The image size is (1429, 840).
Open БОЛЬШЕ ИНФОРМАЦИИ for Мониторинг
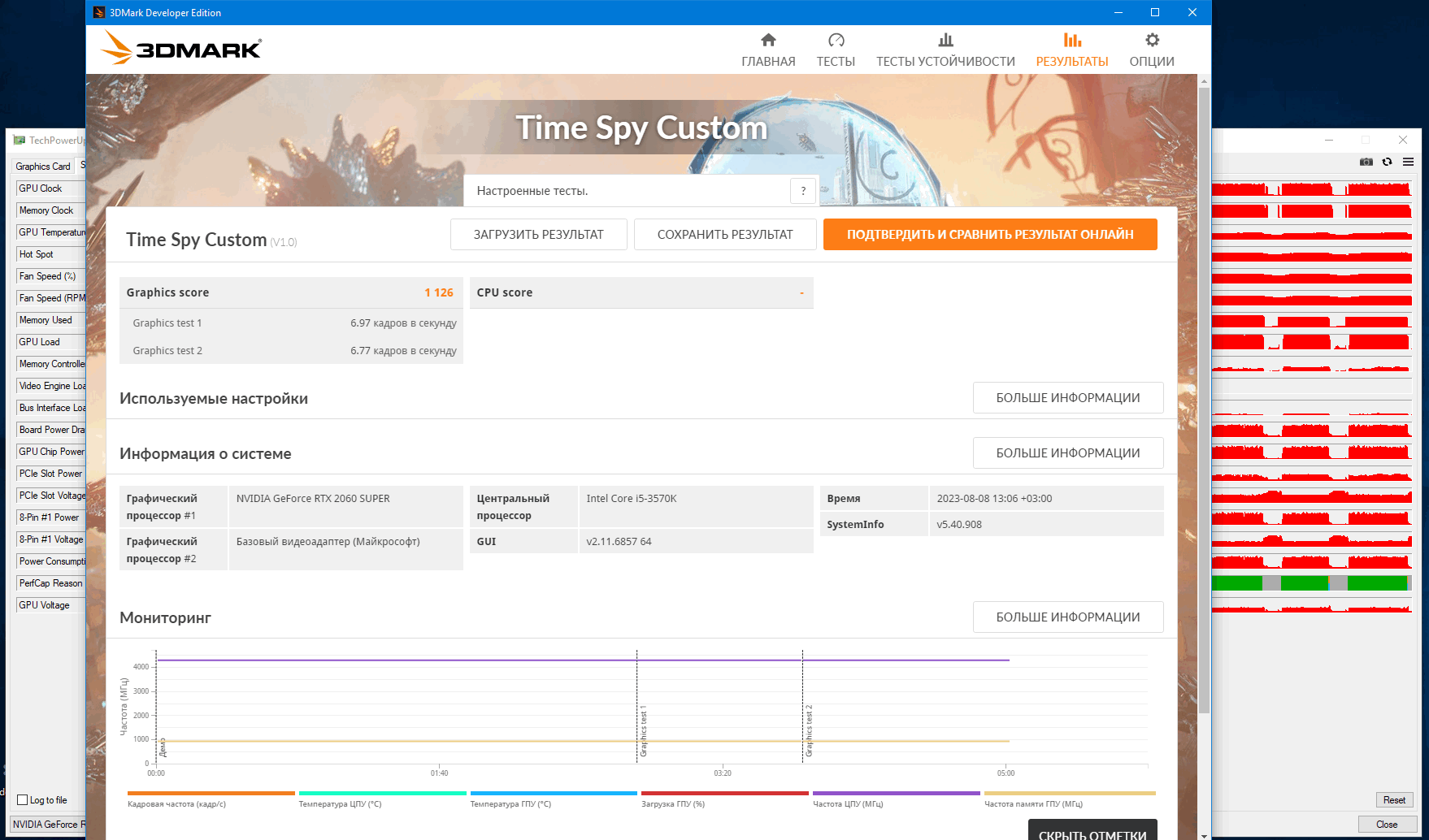[x=1068, y=617]
